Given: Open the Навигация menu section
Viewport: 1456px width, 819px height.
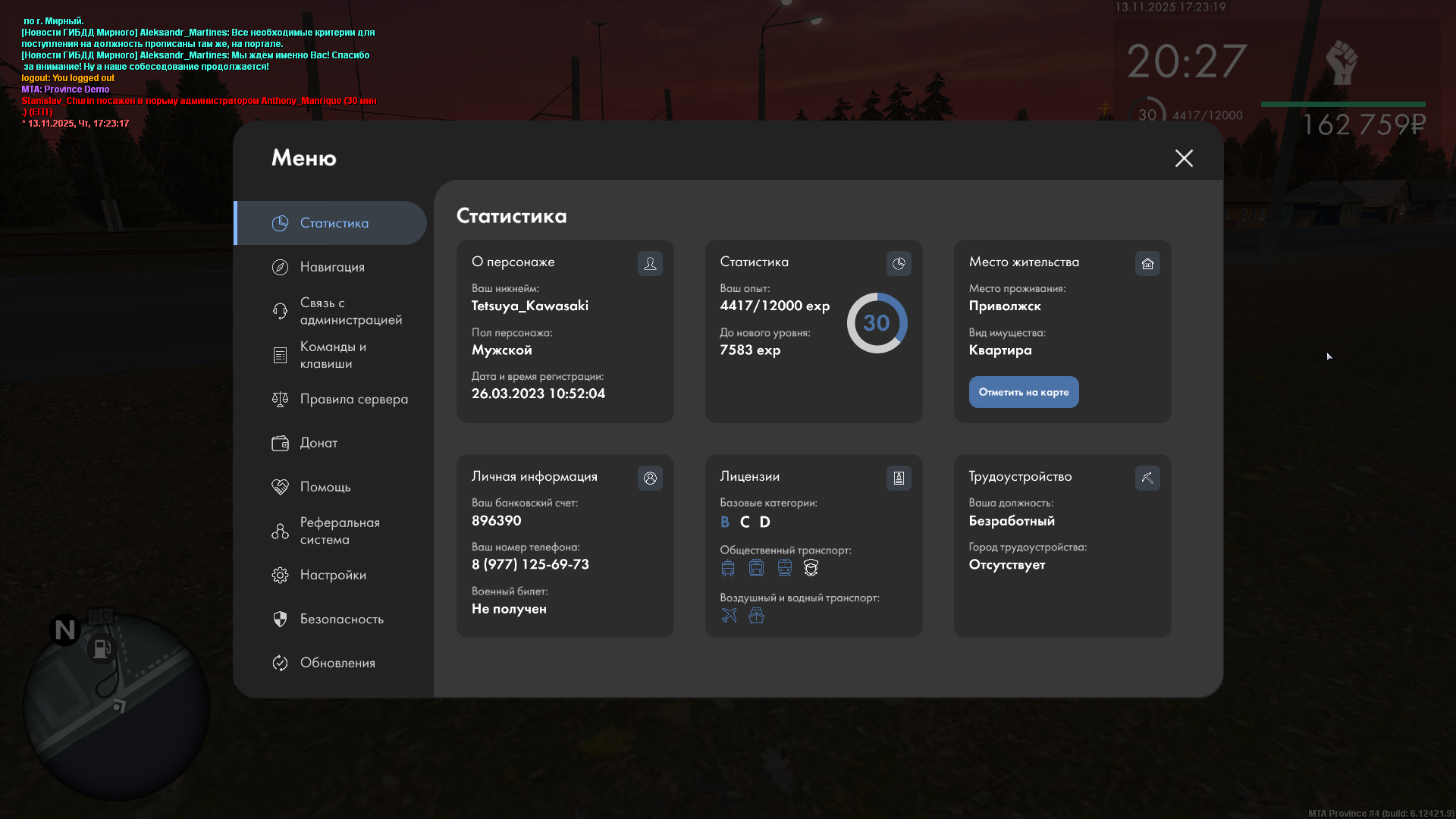Looking at the screenshot, I should tap(332, 267).
